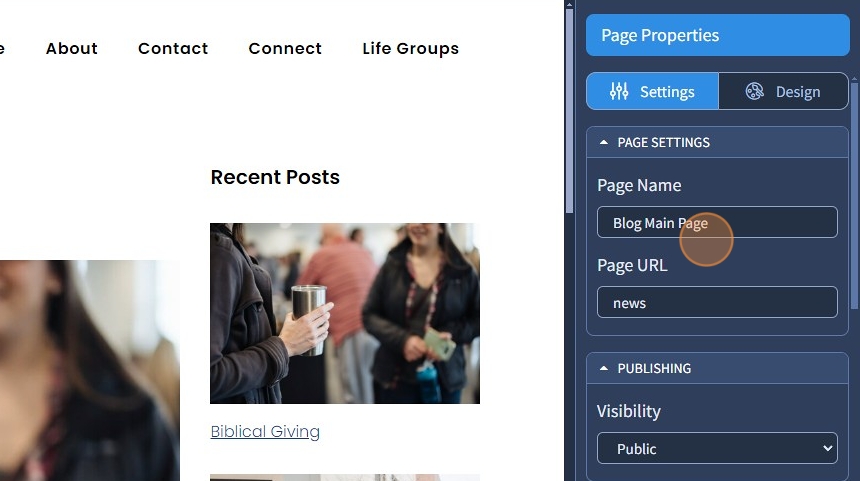The image size is (860, 481).
Task: Click the Design palette icon
Action: 754,91
